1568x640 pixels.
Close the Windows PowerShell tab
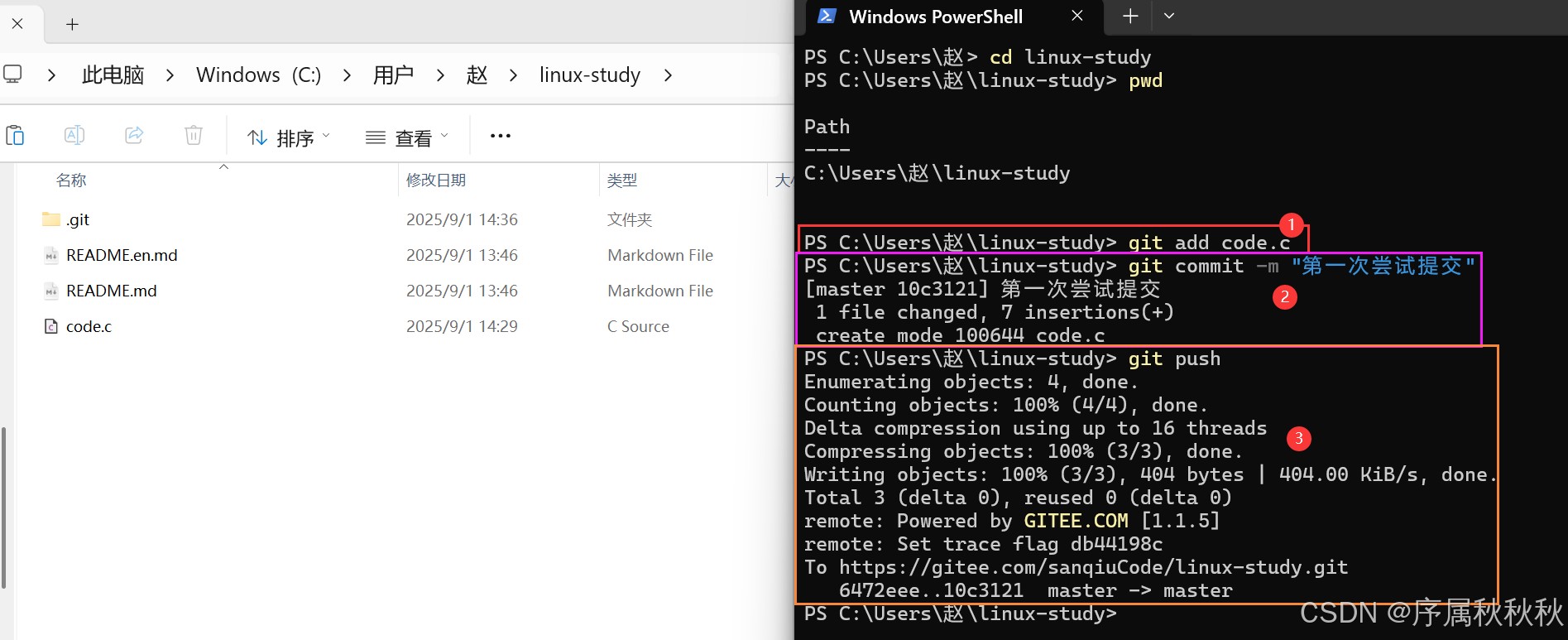pyautogui.click(x=1077, y=16)
